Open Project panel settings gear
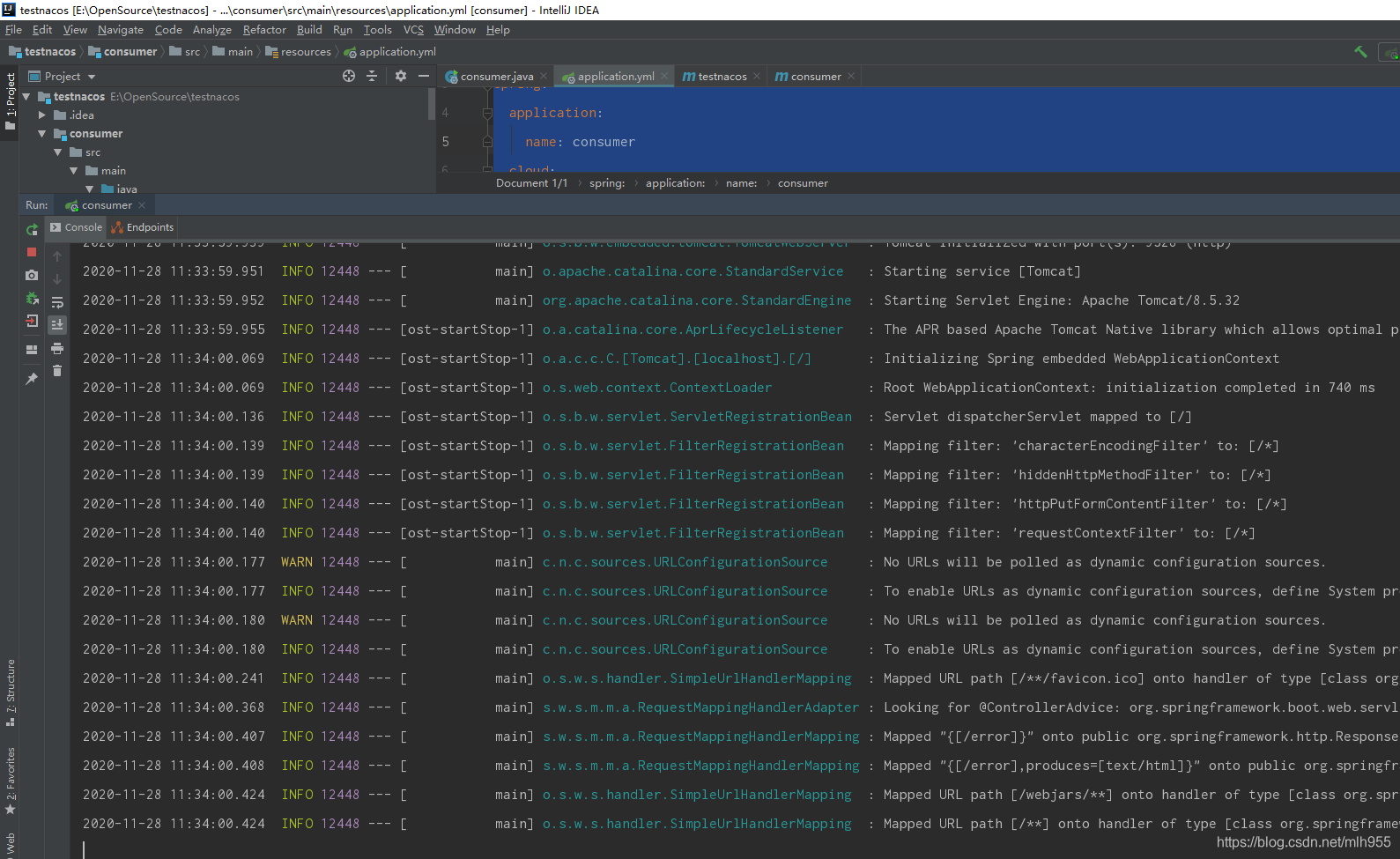 tap(401, 76)
